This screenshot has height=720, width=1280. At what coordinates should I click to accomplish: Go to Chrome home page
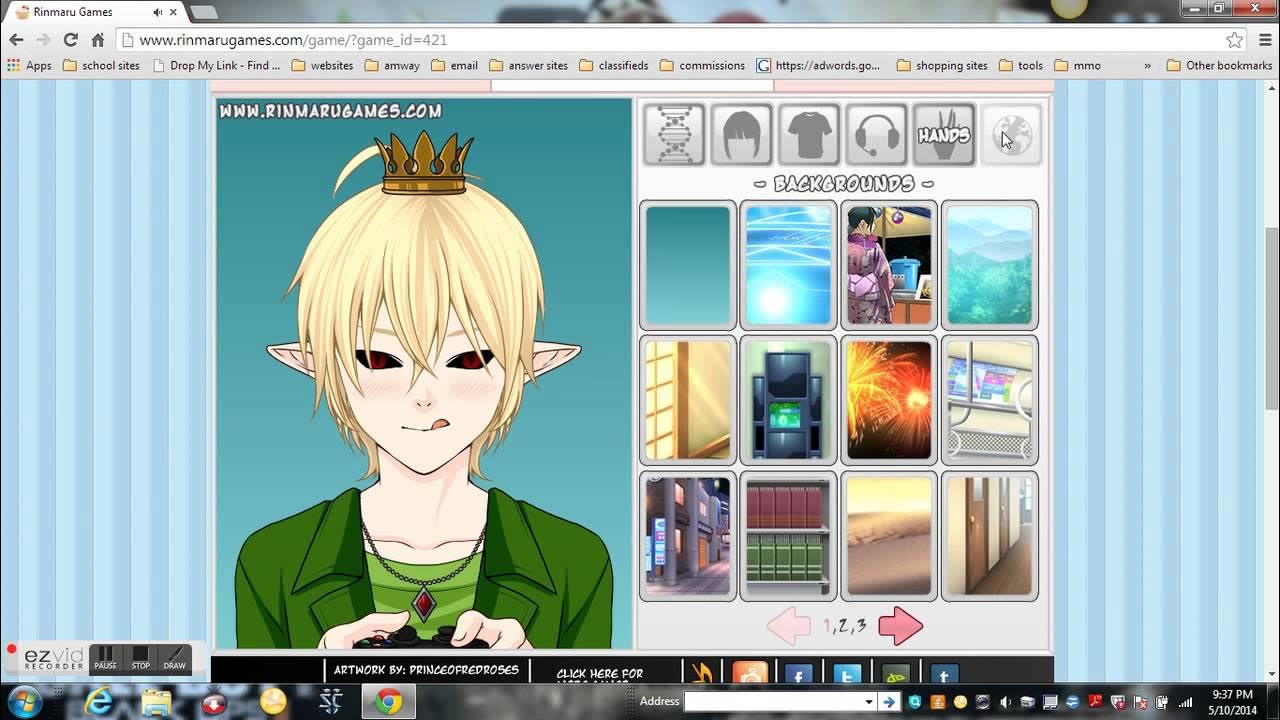[97, 40]
